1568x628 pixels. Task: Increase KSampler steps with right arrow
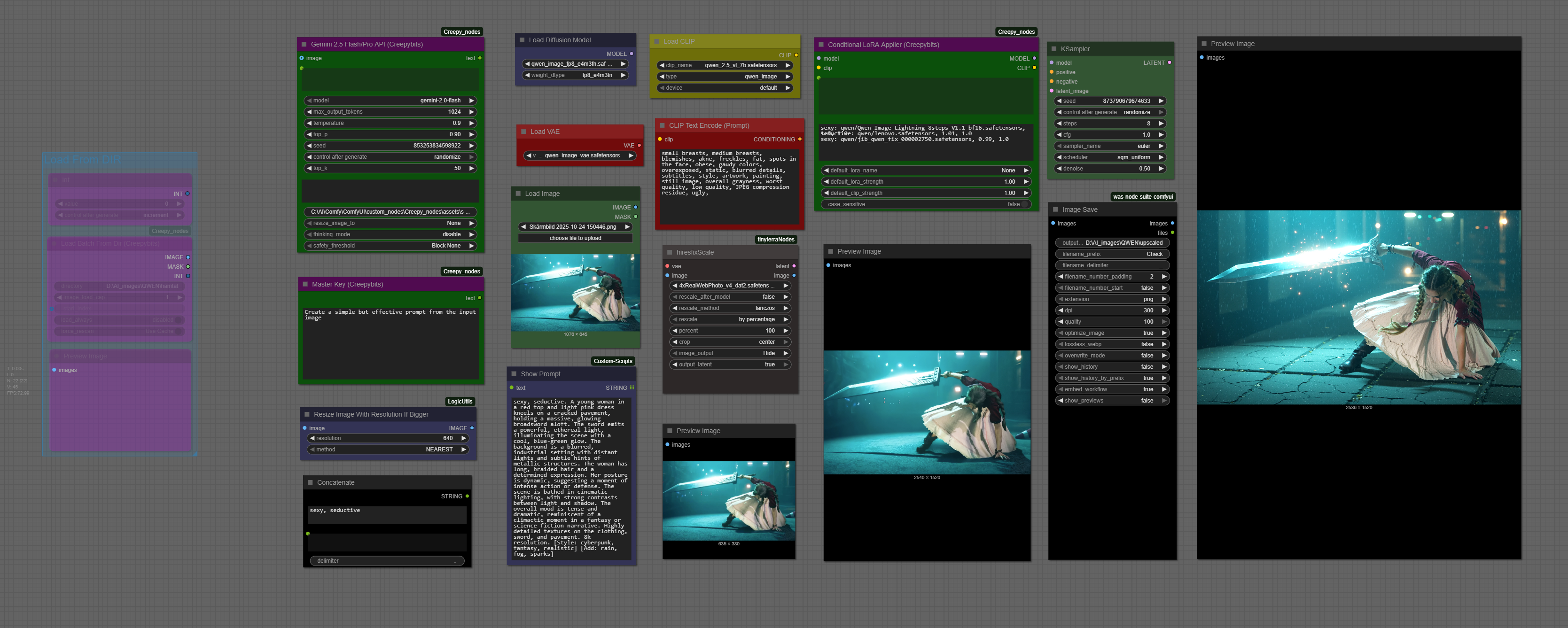point(1162,124)
